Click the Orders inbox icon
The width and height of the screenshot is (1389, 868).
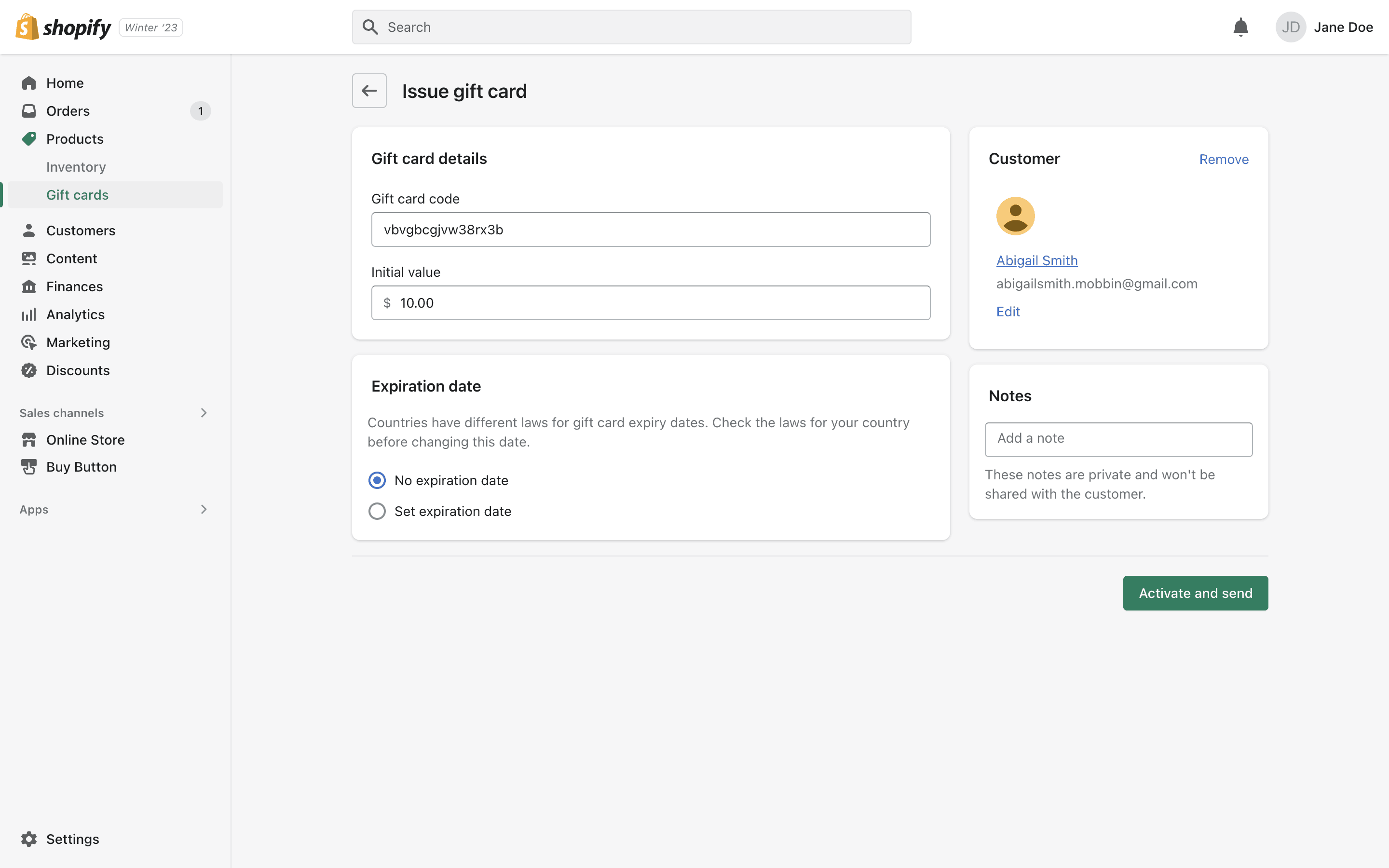pos(29,111)
